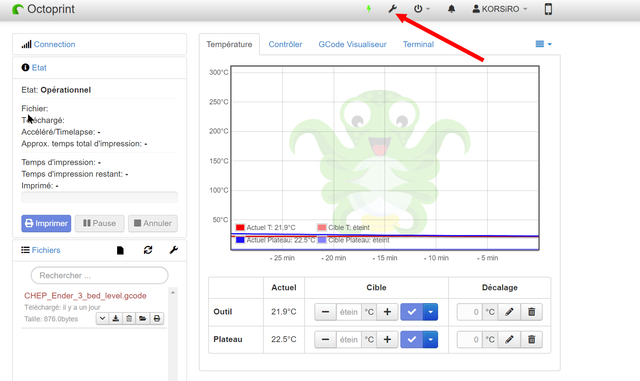Download the CHEP gcode file
This screenshot has height=381, width=640.
click(116, 319)
